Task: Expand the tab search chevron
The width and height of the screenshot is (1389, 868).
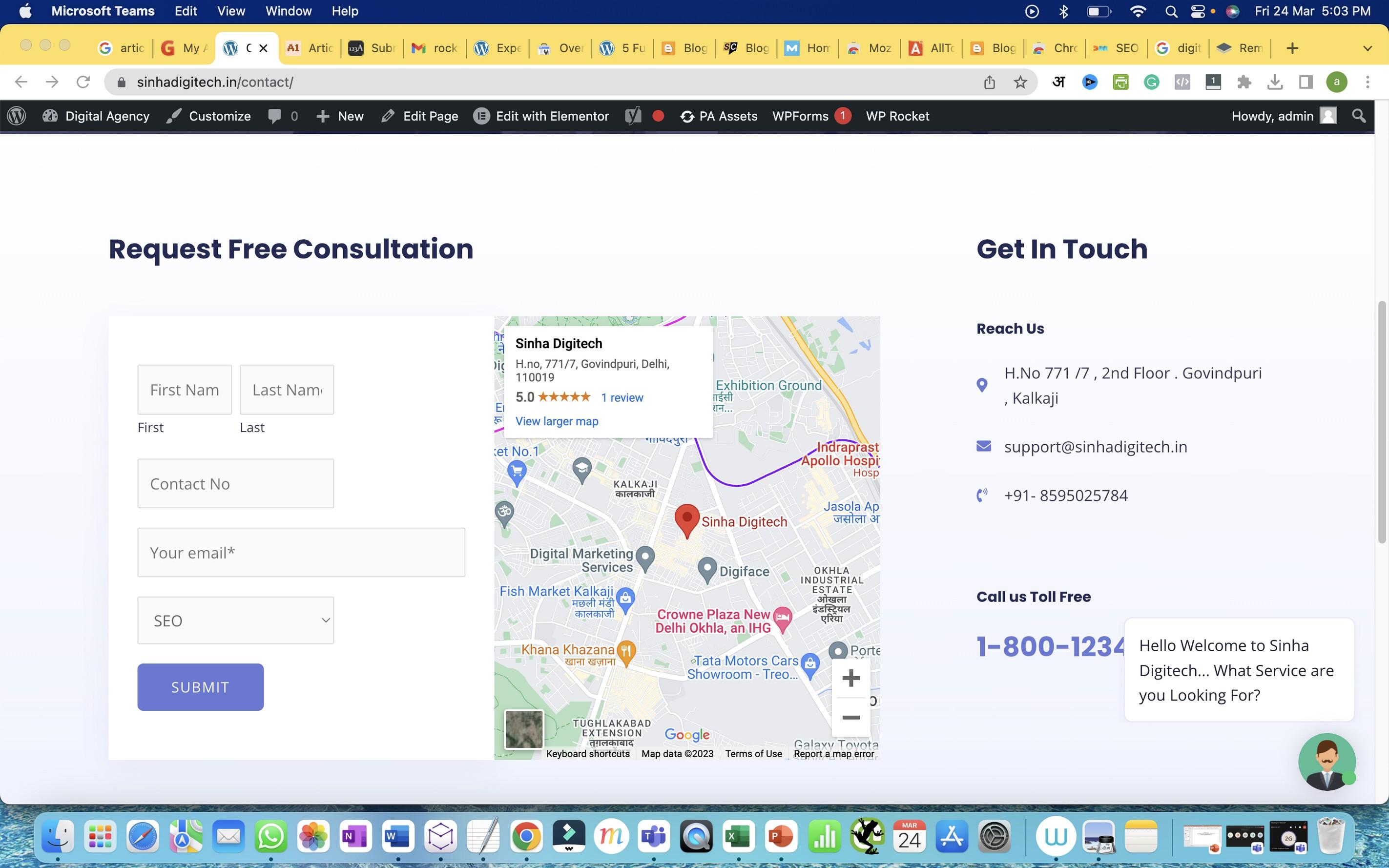Action: point(1367,48)
